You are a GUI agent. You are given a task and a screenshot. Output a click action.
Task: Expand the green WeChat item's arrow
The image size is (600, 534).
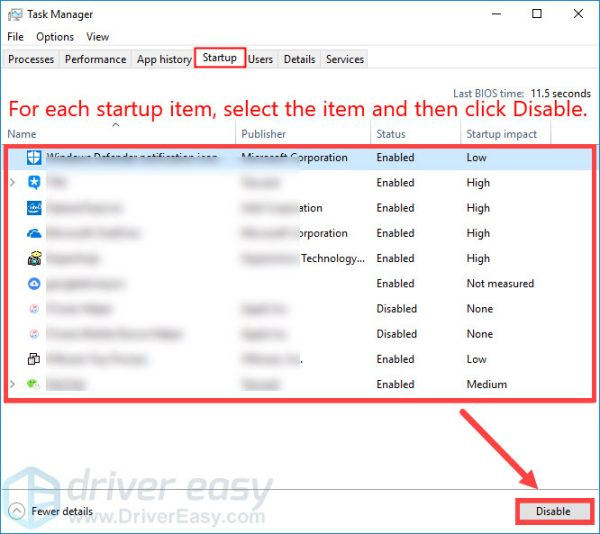[13, 384]
